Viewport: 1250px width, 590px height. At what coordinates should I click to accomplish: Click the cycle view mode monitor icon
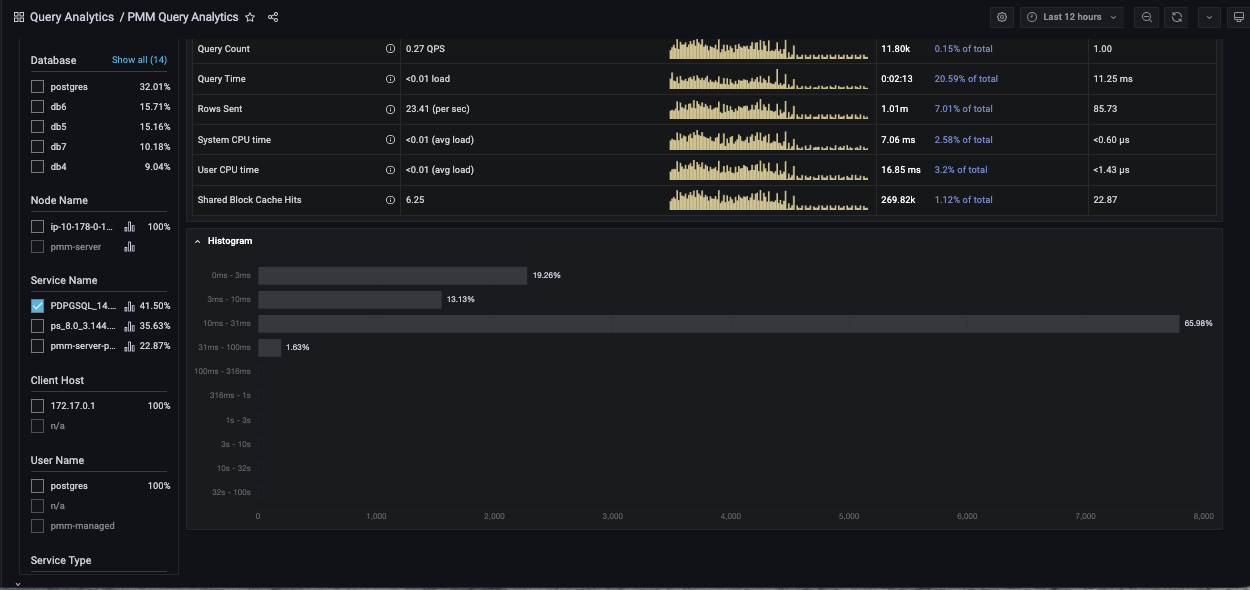(1238, 17)
